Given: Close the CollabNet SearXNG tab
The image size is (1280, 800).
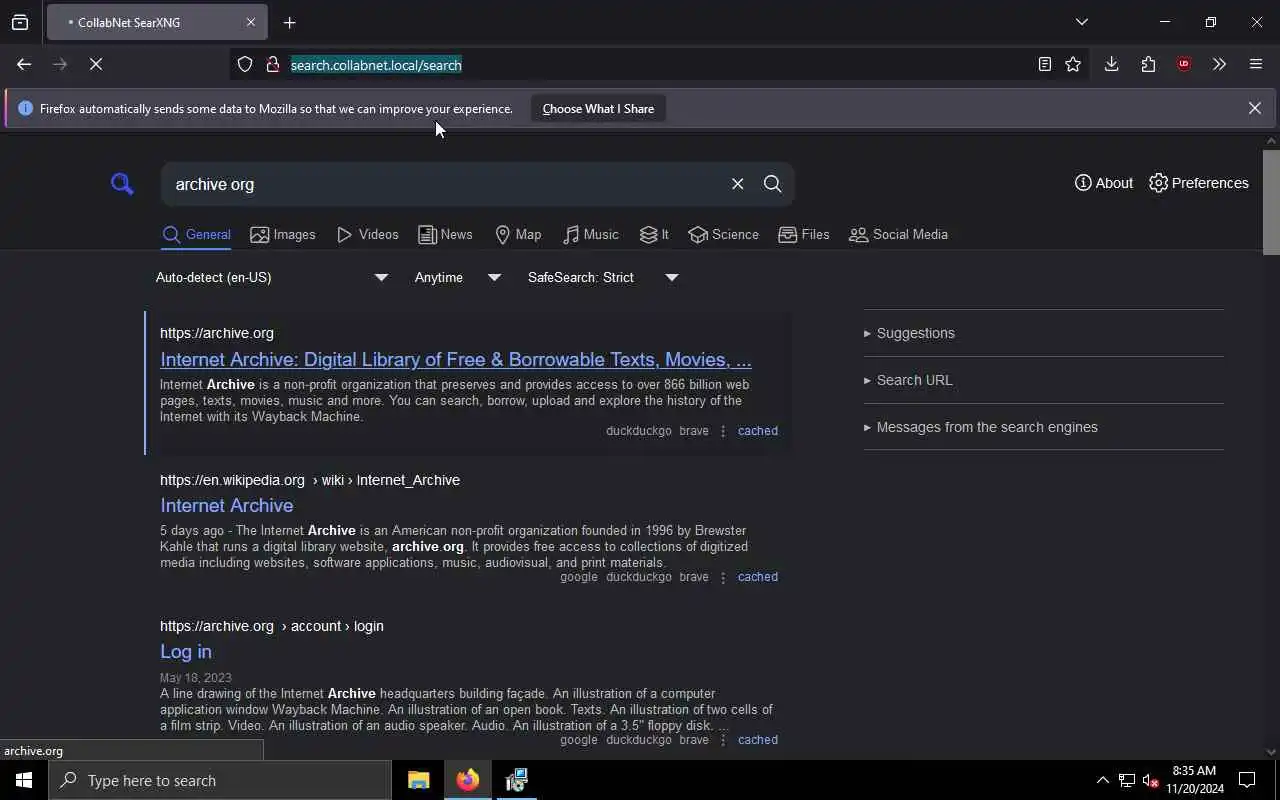Looking at the screenshot, I should pyautogui.click(x=251, y=22).
